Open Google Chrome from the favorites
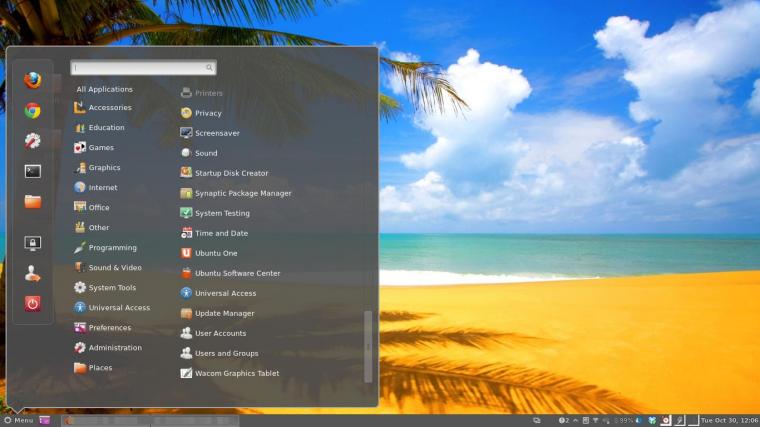This screenshot has width=760, height=427. point(32,111)
